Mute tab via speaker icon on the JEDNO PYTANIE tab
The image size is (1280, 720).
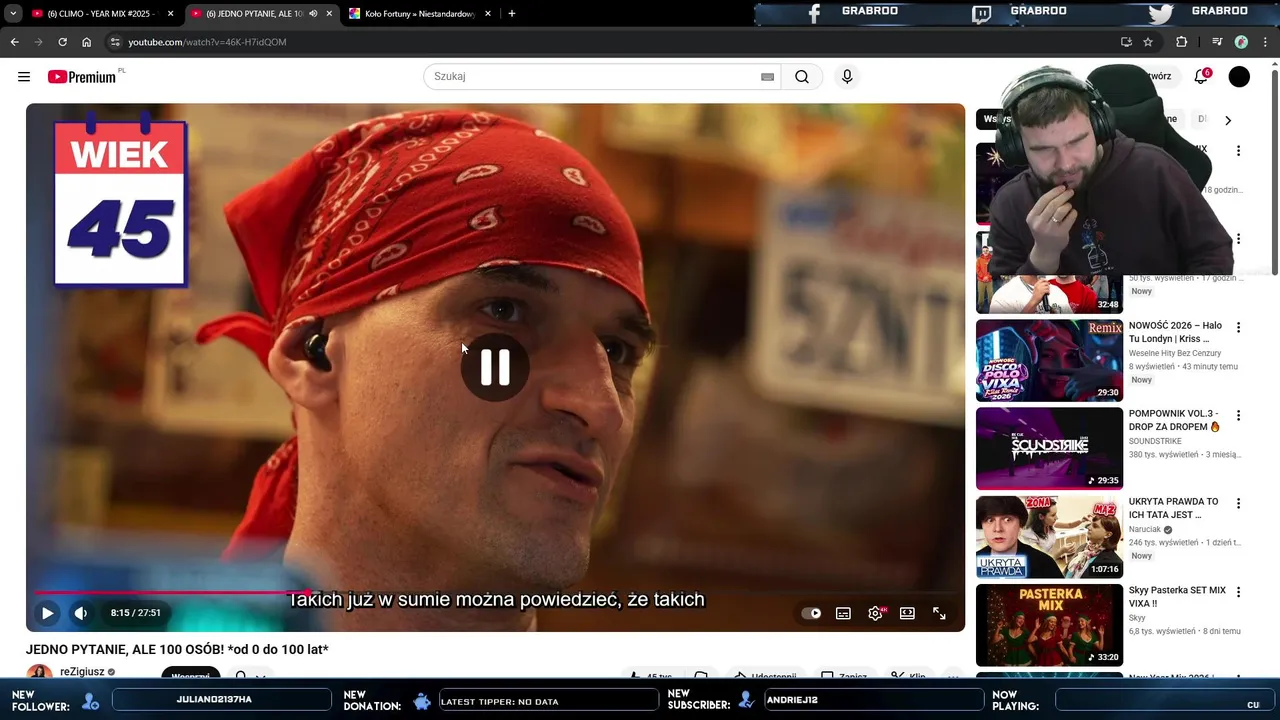coord(313,14)
